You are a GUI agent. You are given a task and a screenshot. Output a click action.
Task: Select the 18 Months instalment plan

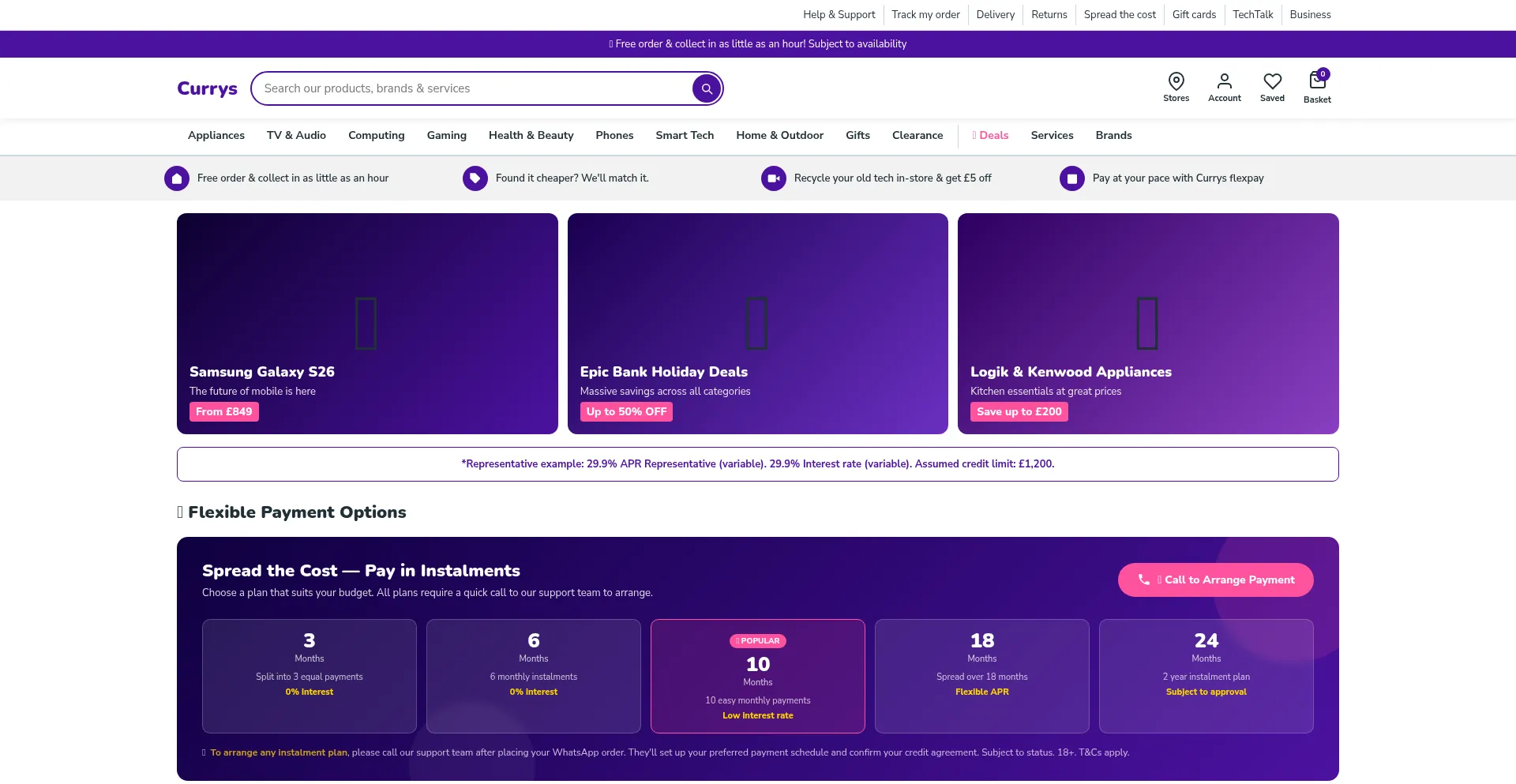pos(982,676)
